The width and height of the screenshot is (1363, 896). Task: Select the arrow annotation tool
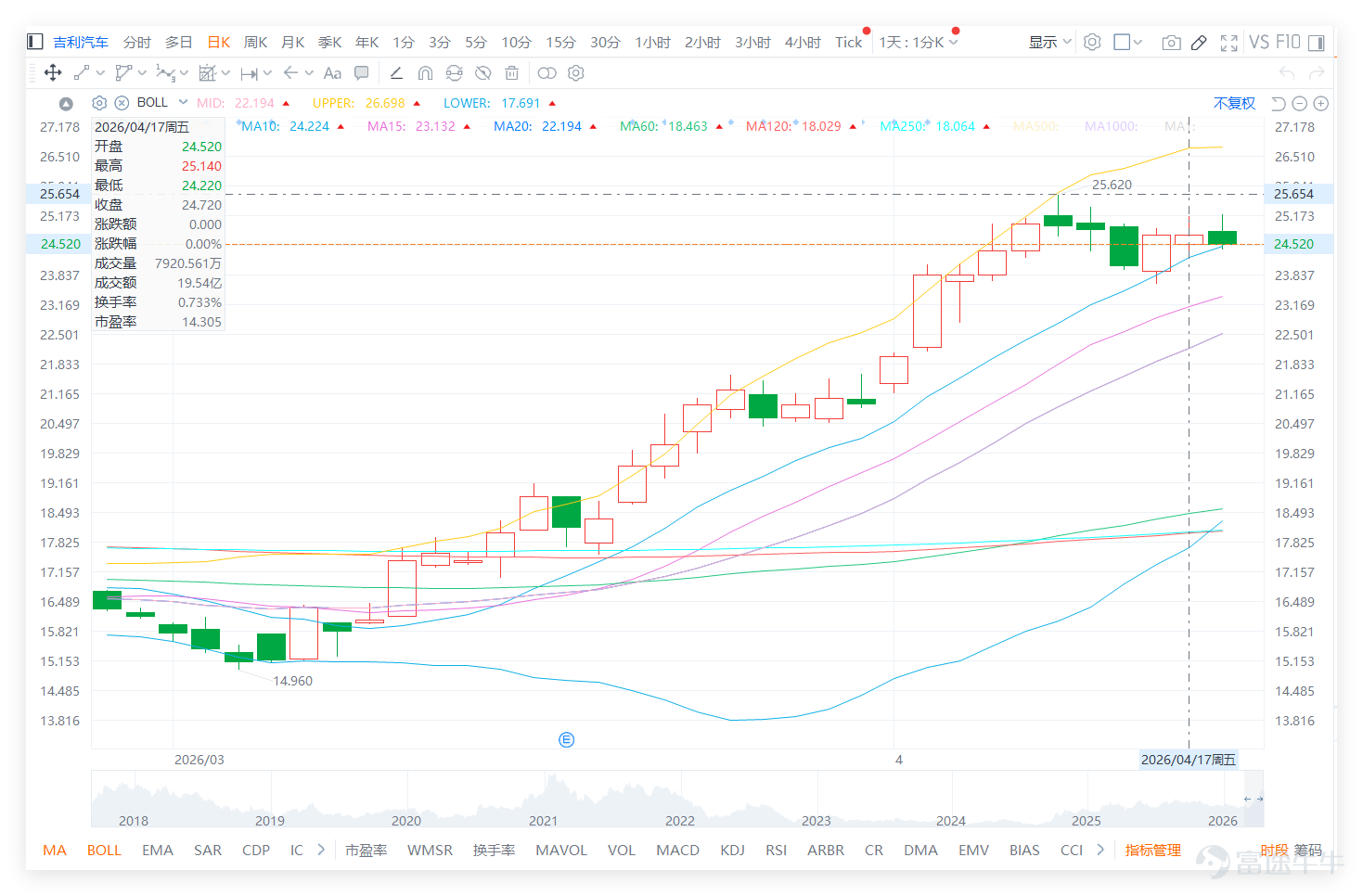pos(290,72)
